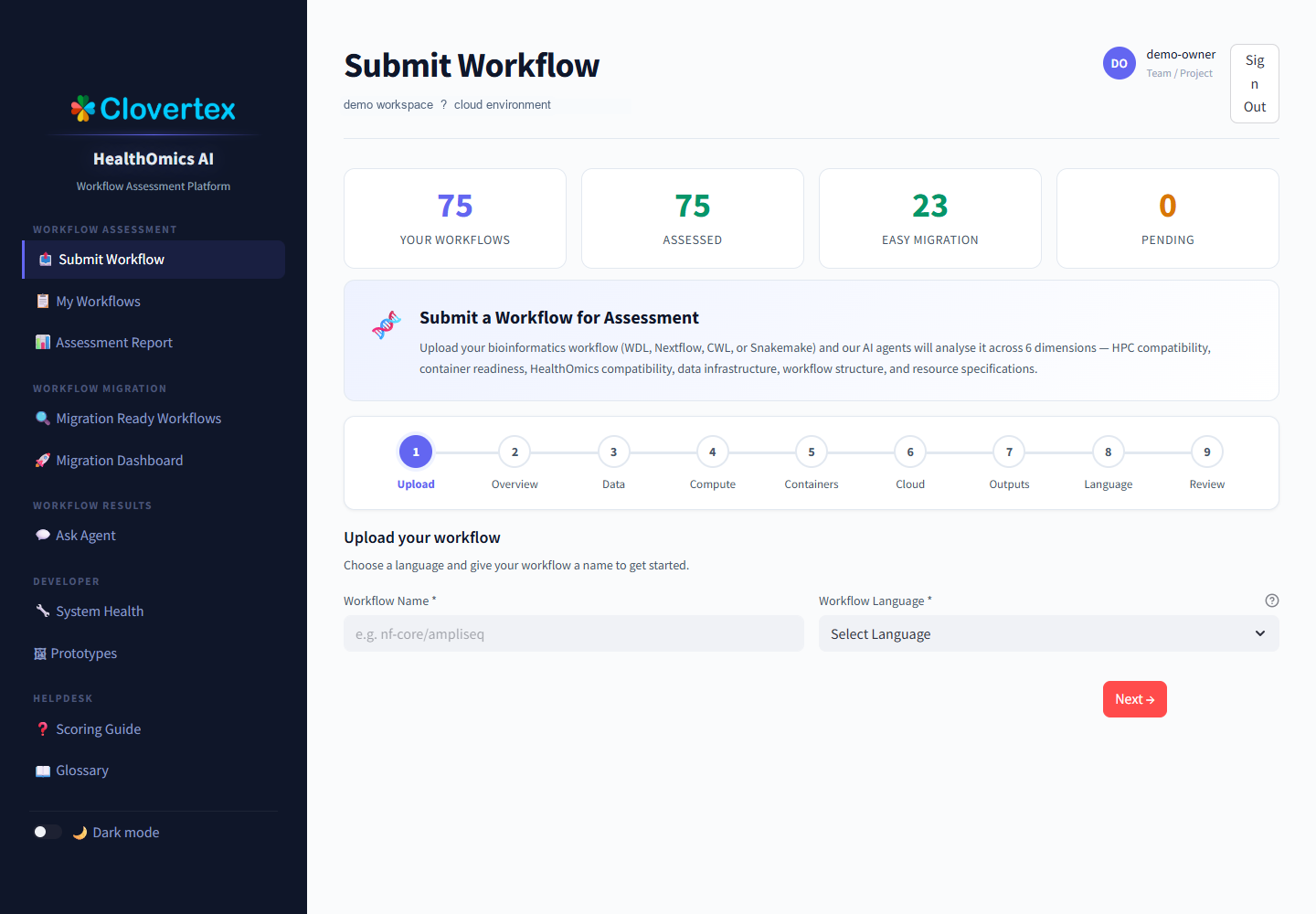The width and height of the screenshot is (1316, 914).
Task: Click the Assessed stat card
Action: pyautogui.click(x=693, y=218)
